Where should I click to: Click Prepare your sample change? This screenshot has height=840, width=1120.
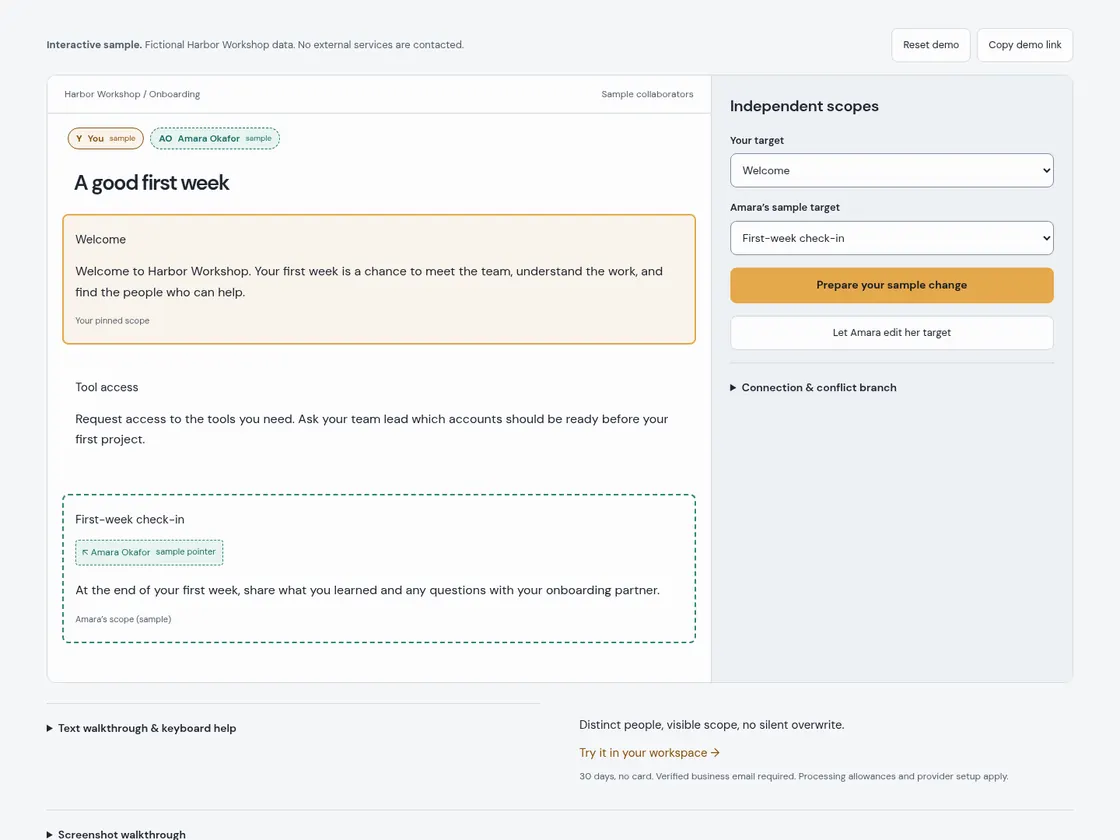(891, 285)
